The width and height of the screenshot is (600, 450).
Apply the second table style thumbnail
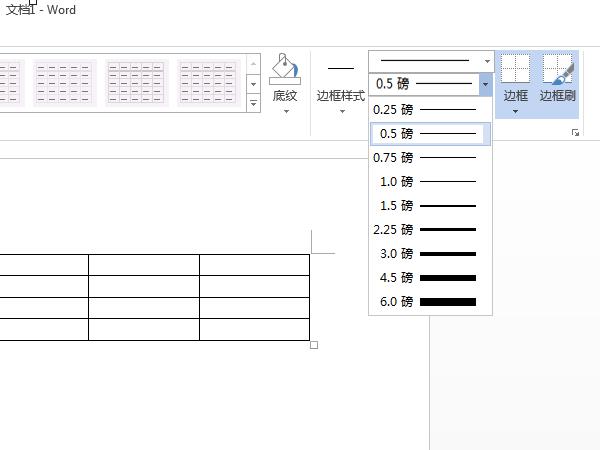64,83
